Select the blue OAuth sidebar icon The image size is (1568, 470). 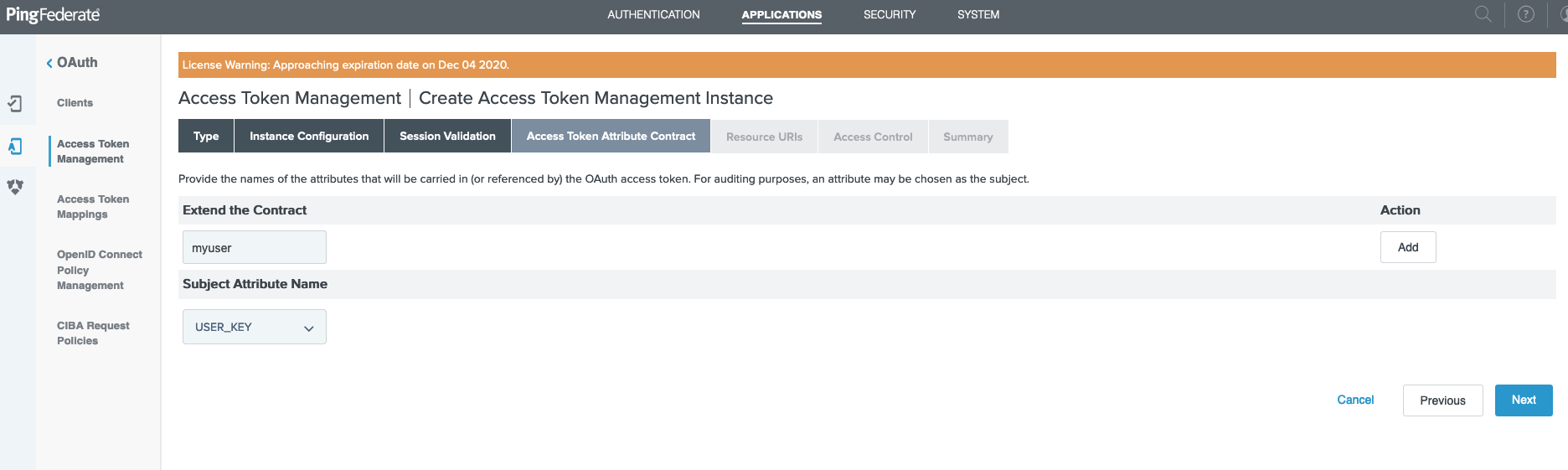[x=15, y=147]
